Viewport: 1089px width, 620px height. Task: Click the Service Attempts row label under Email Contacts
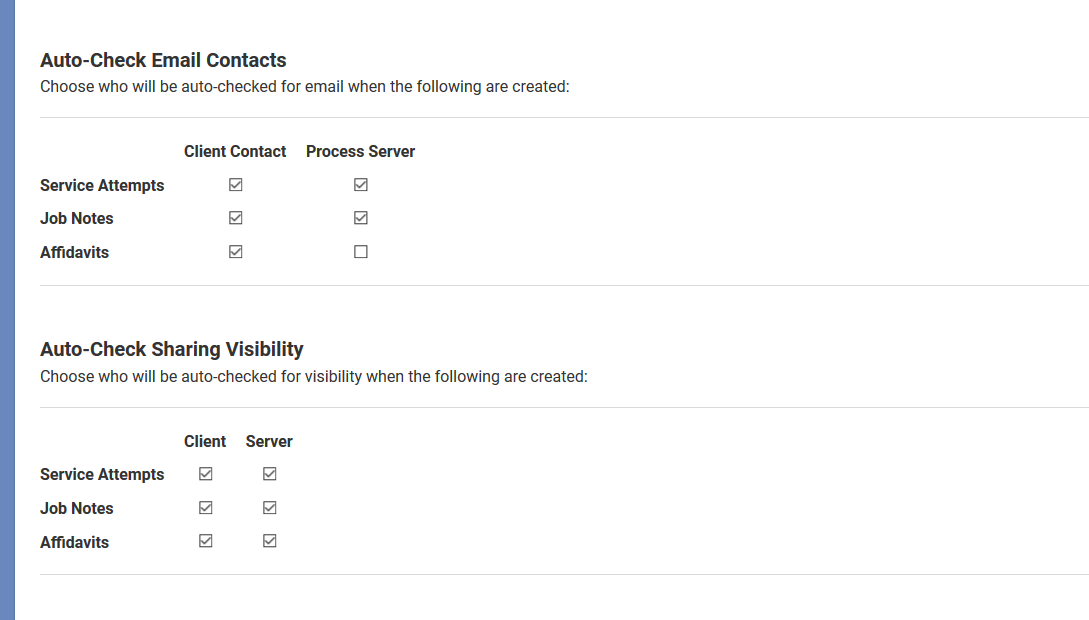coord(102,185)
